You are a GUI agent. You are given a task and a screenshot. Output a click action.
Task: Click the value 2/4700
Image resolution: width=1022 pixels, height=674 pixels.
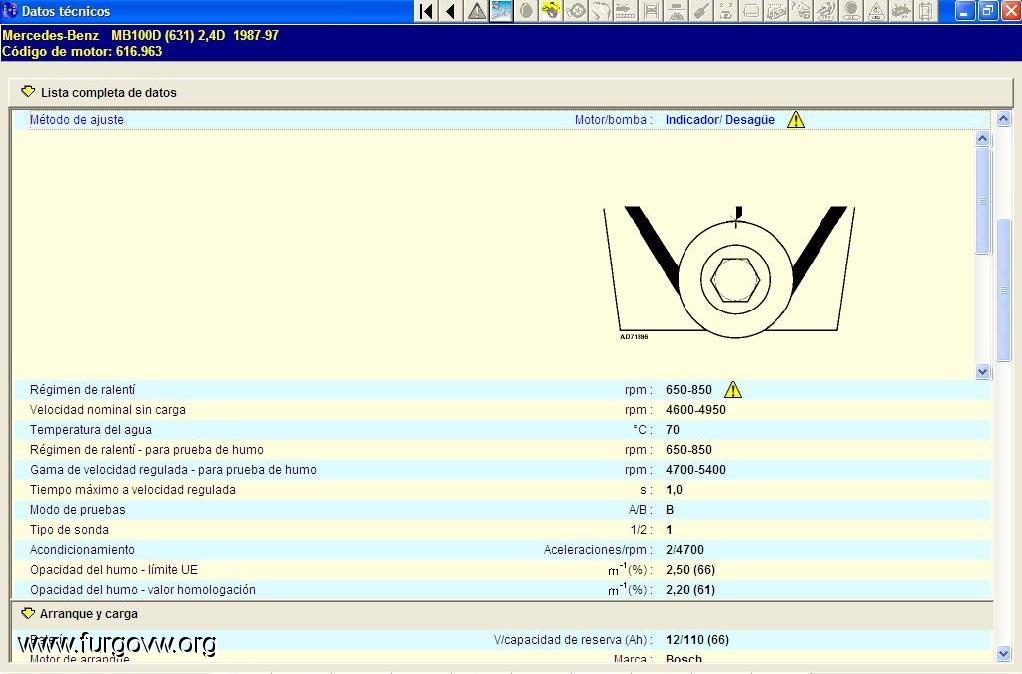click(x=684, y=549)
